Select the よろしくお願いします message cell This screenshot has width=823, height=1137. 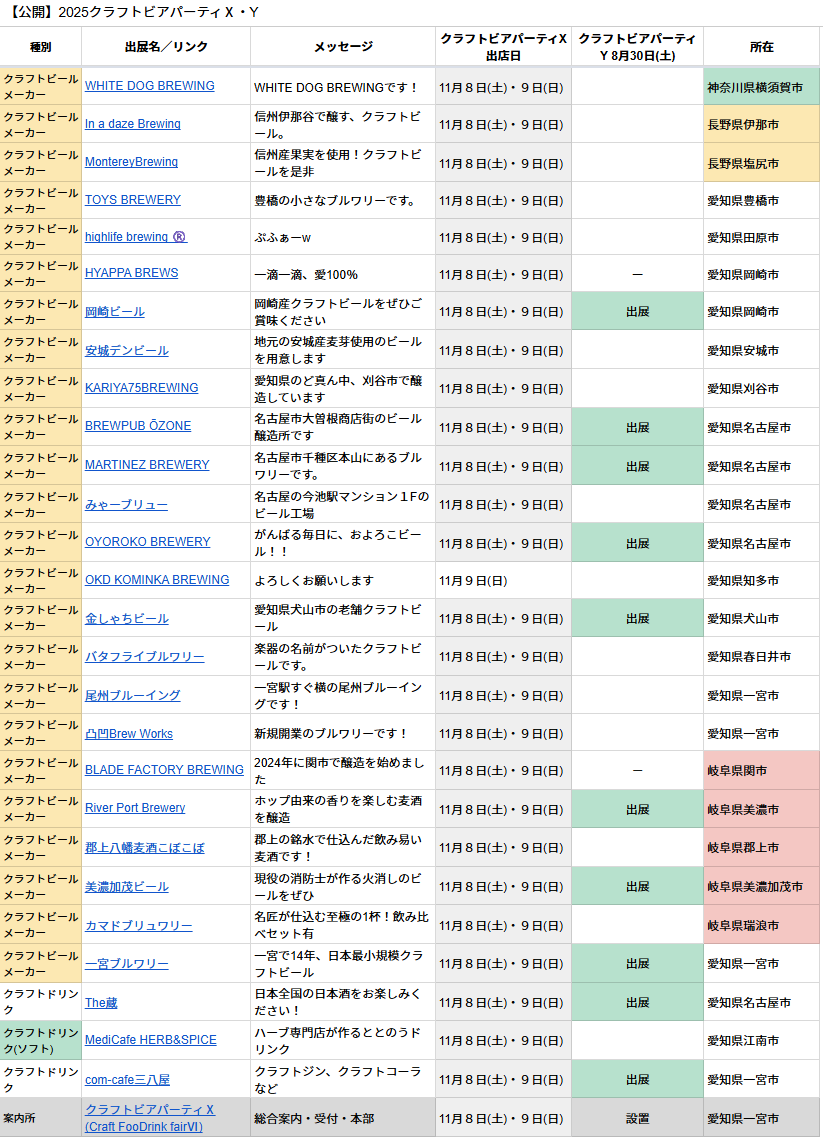[x=343, y=581]
